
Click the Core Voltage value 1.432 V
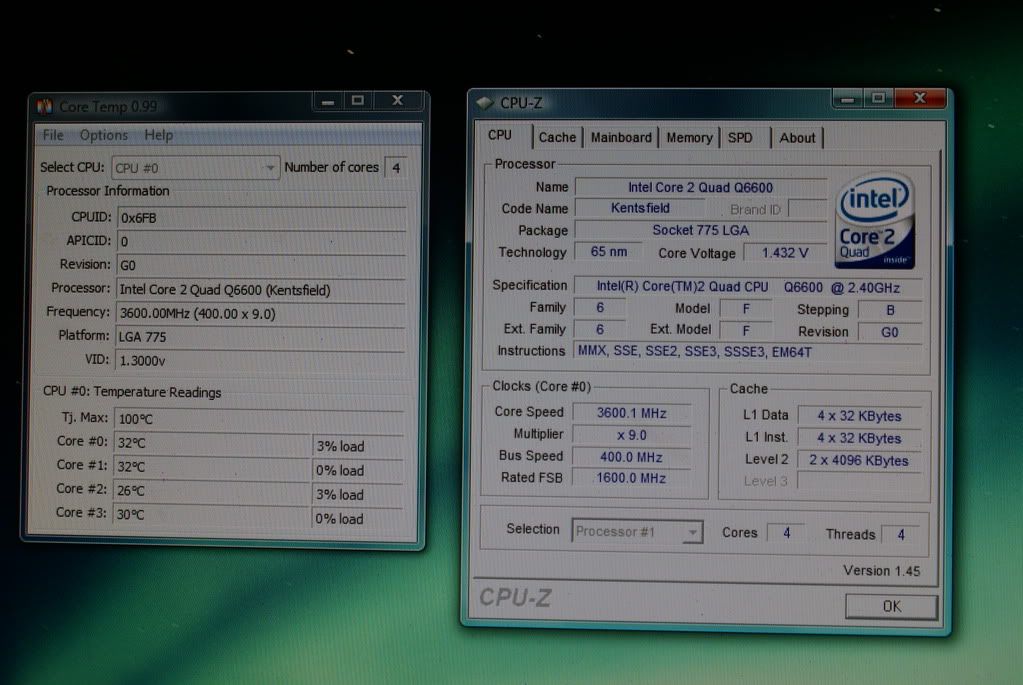coord(785,253)
